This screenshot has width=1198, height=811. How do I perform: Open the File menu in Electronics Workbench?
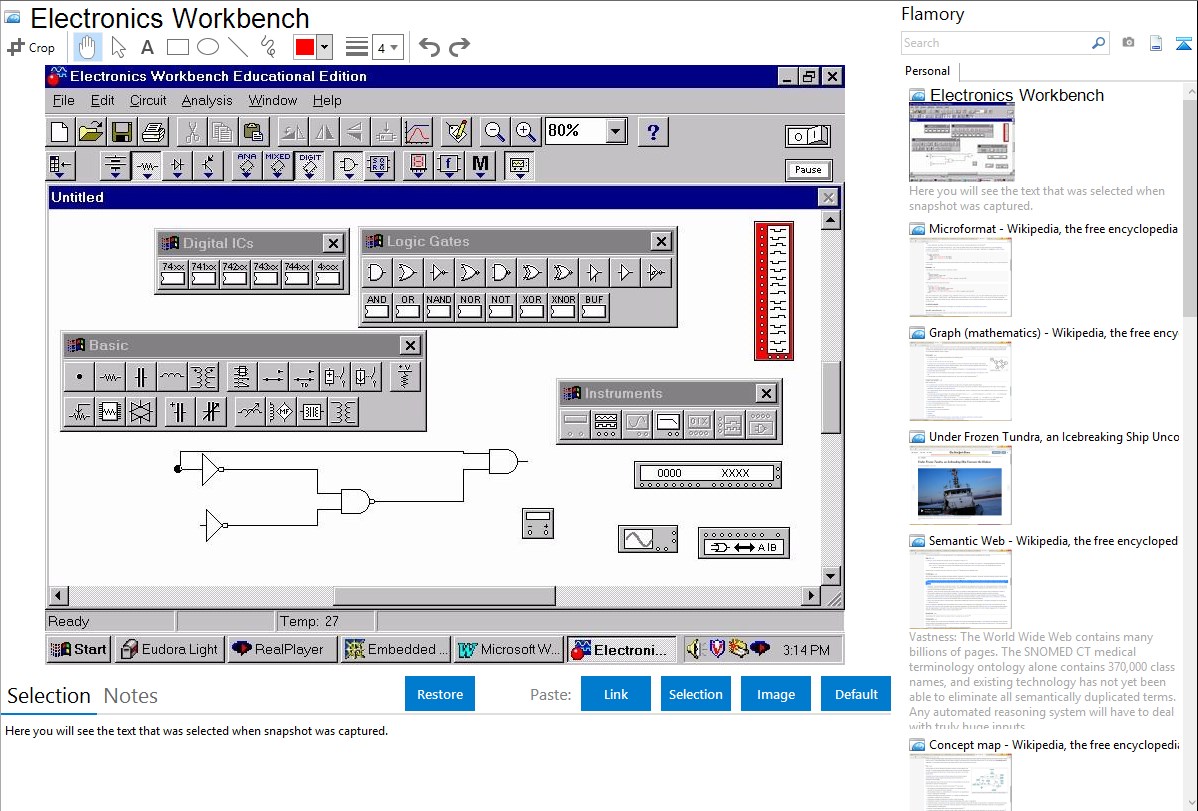pos(63,100)
